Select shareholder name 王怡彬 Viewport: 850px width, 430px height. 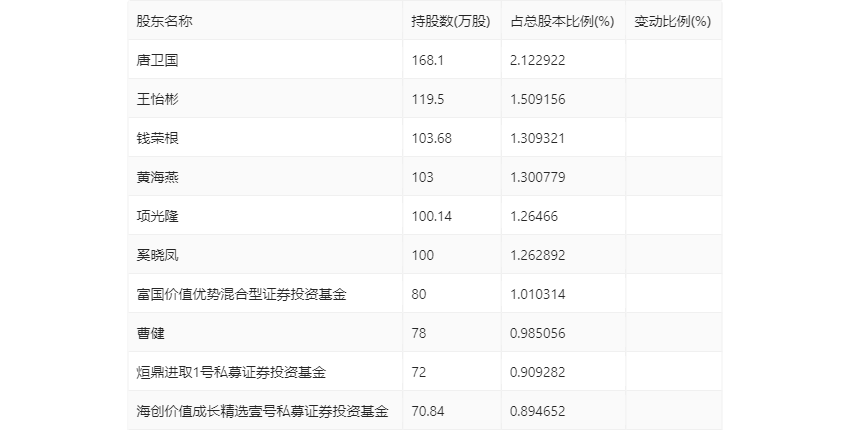[157, 99]
